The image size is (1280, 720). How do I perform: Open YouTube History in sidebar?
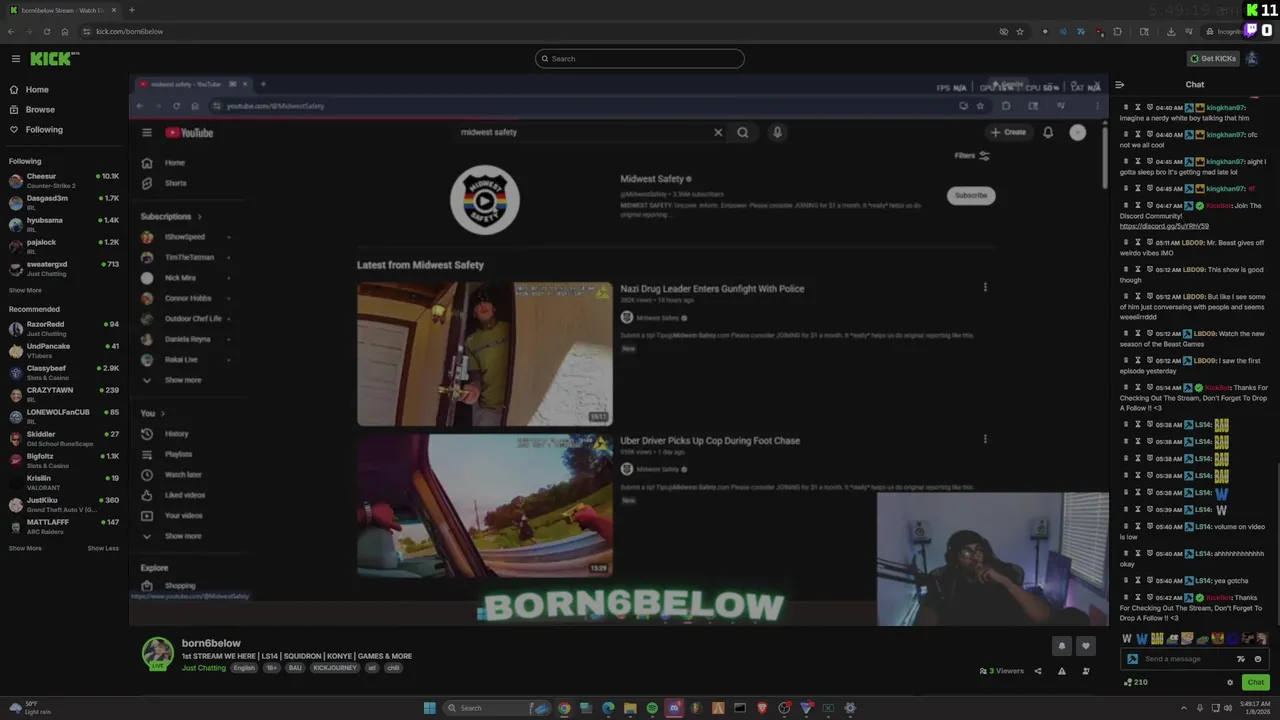pyautogui.click(x=166, y=434)
